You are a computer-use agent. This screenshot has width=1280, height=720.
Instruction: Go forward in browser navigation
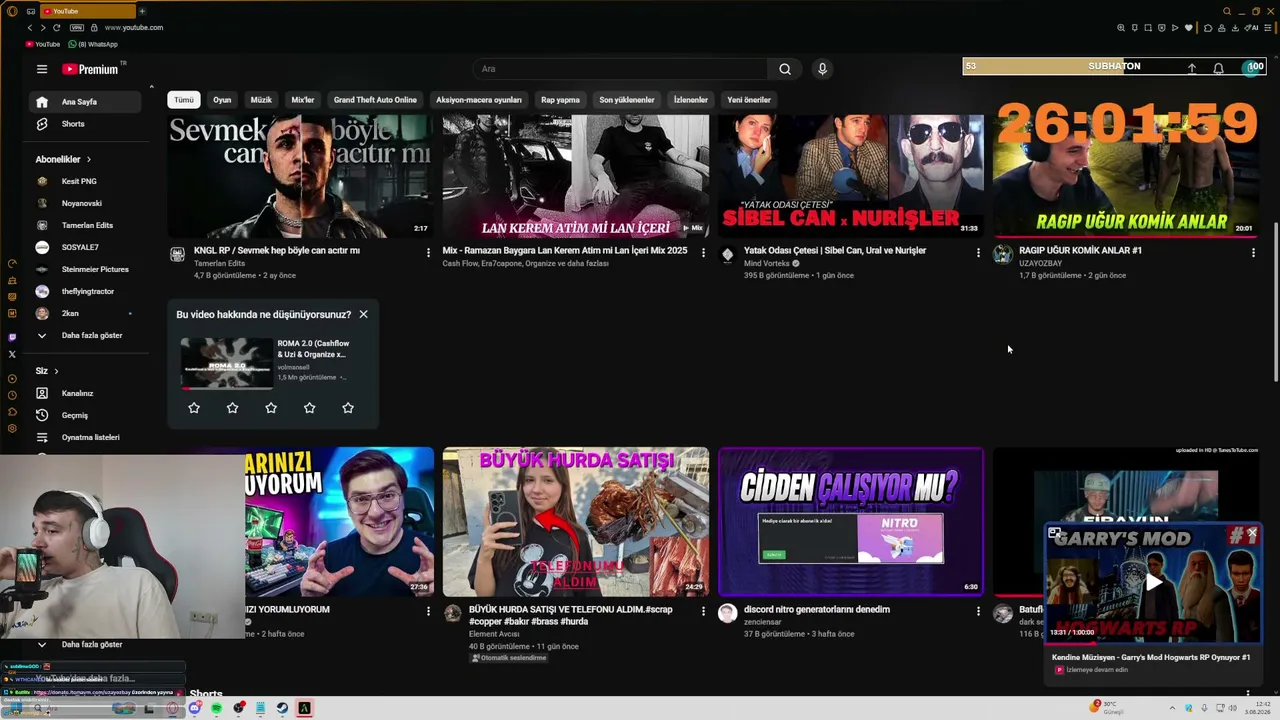point(43,28)
